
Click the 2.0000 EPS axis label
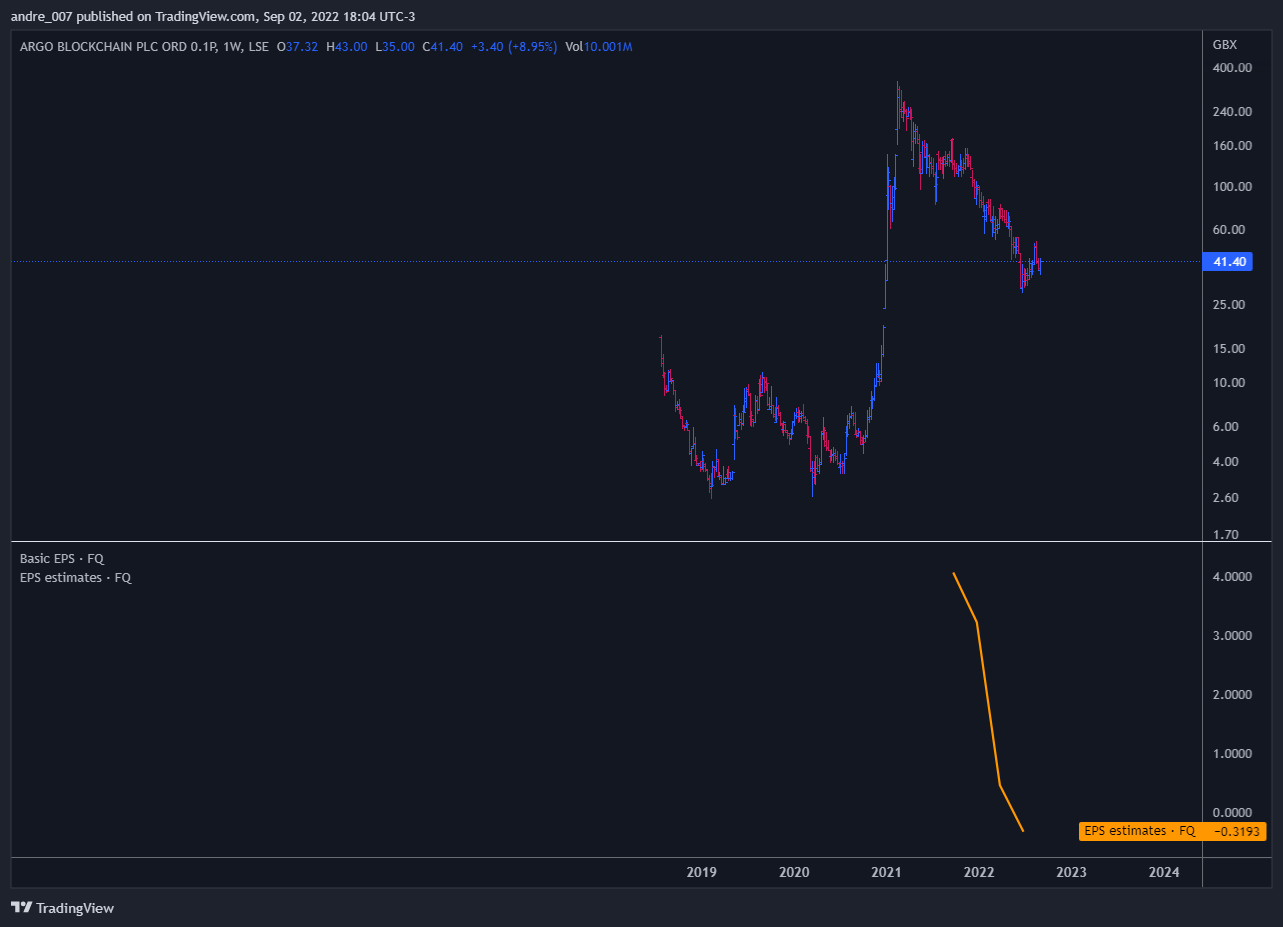pos(1232,694)
